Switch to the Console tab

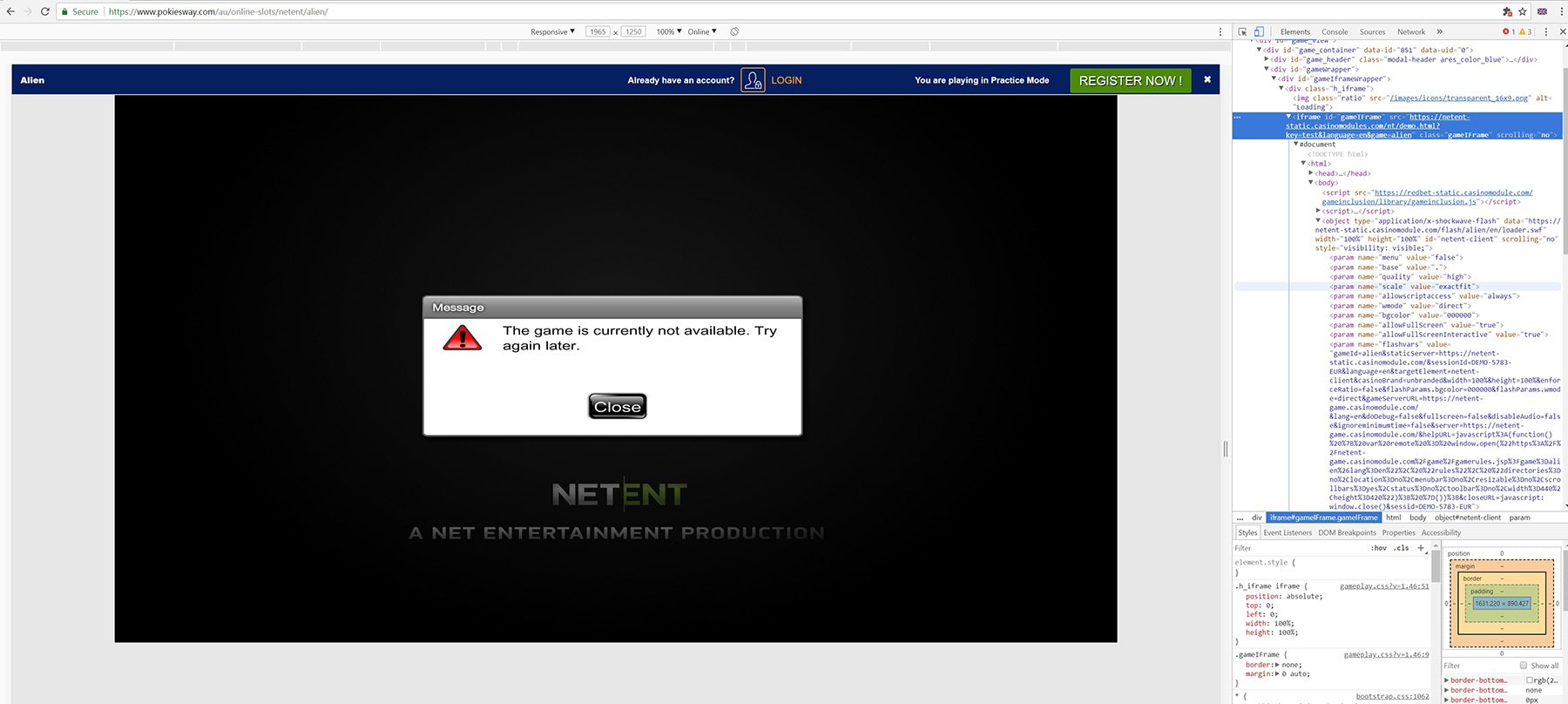(1335, 31)
